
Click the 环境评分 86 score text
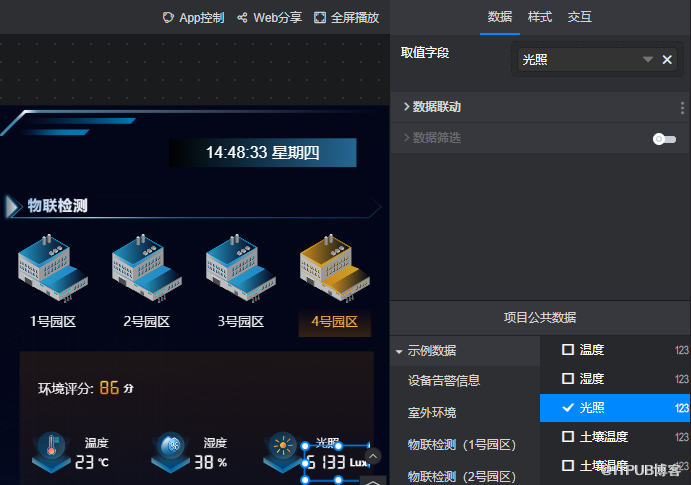coord(86,388)
